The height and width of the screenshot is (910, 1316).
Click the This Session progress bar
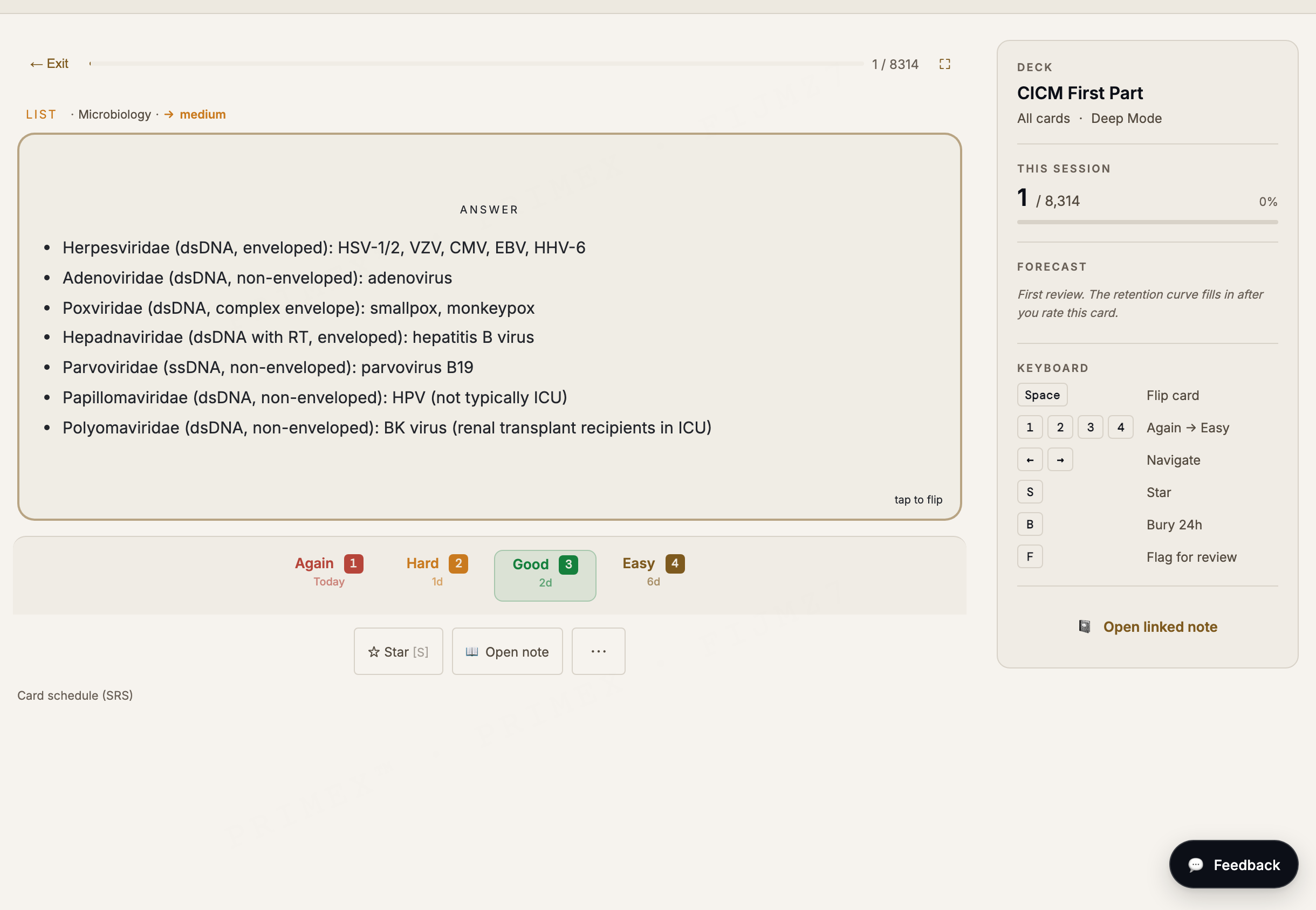pyautogui.click(x=1147, y=222)
